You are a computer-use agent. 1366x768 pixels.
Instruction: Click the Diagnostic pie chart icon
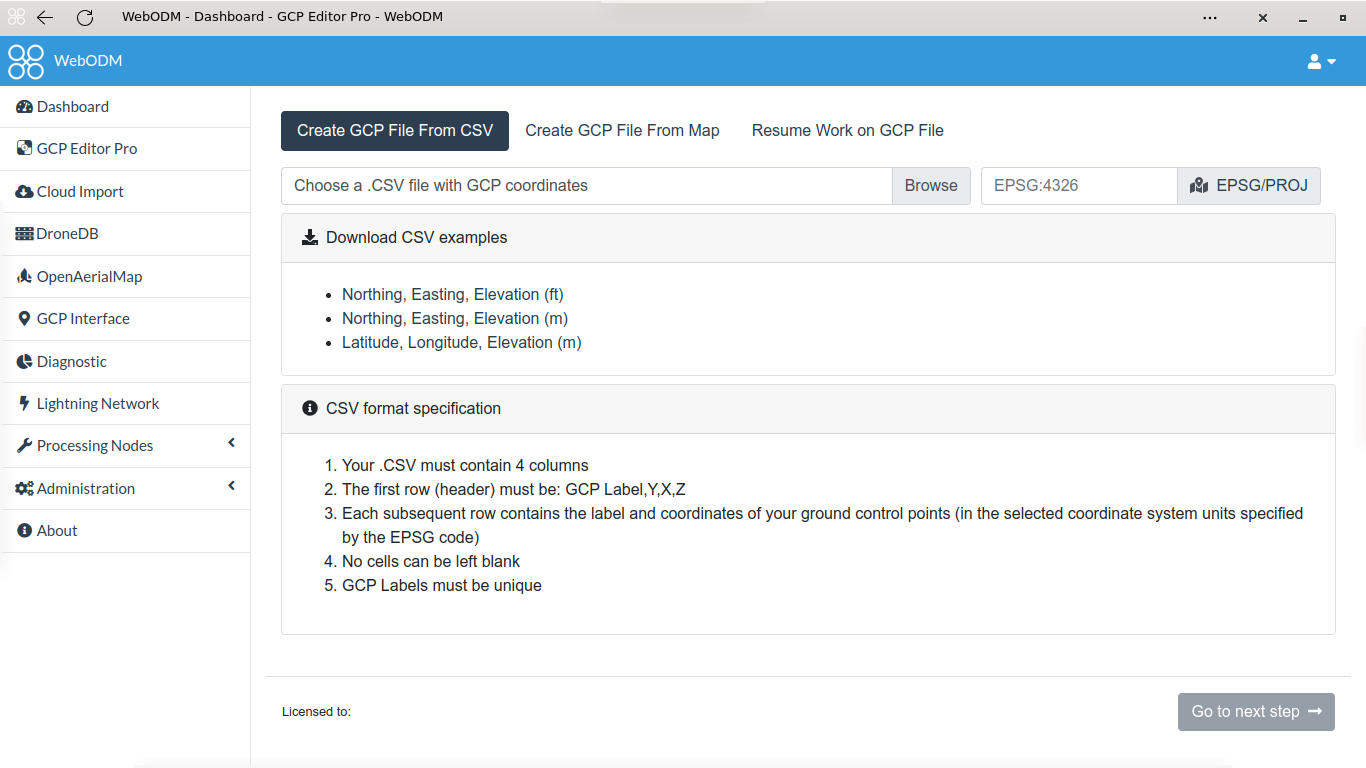click(x=25, y=362)
